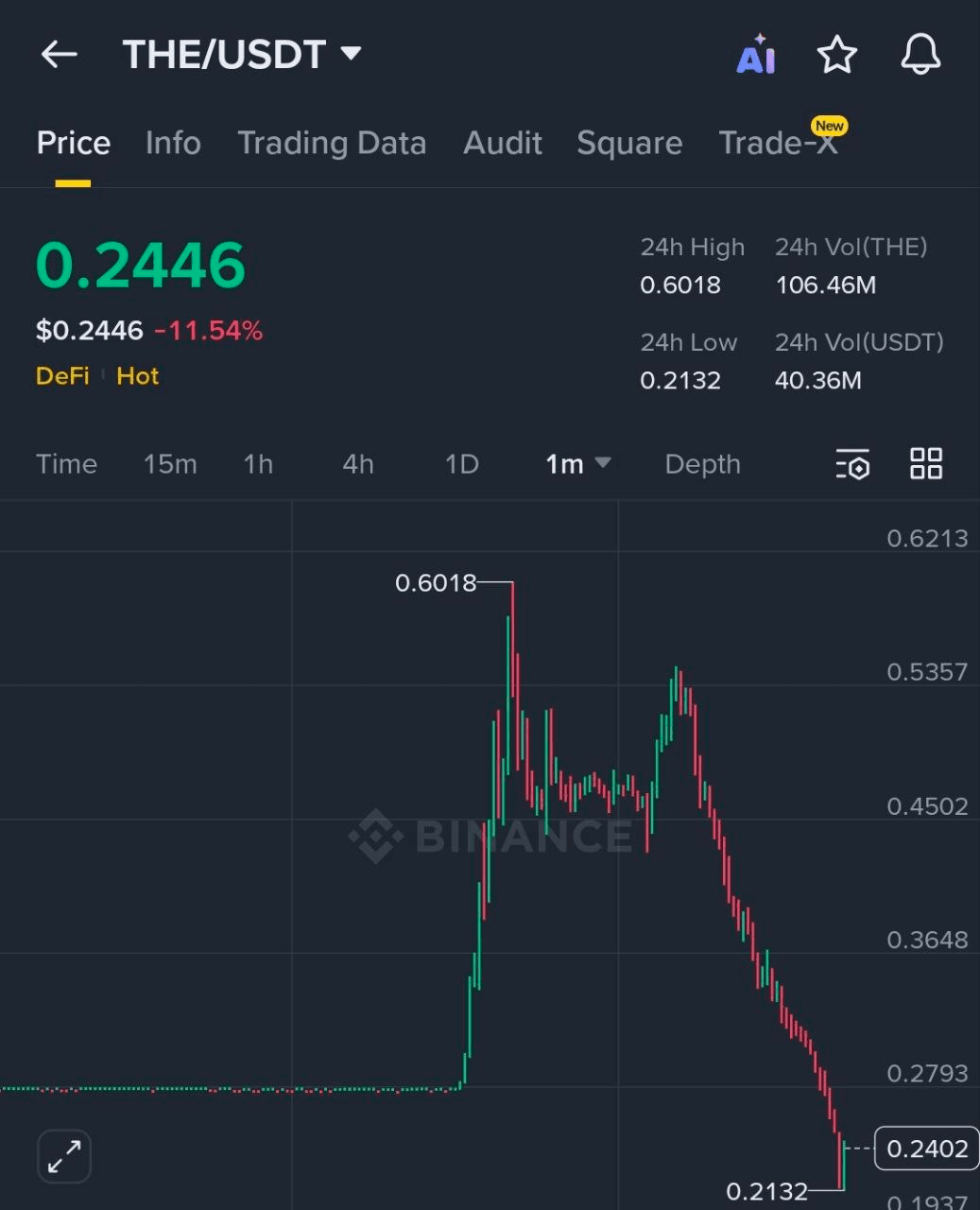Open the THE/USDT pair selector dropdown
The image size is (980, 1210).
[241, 54]
